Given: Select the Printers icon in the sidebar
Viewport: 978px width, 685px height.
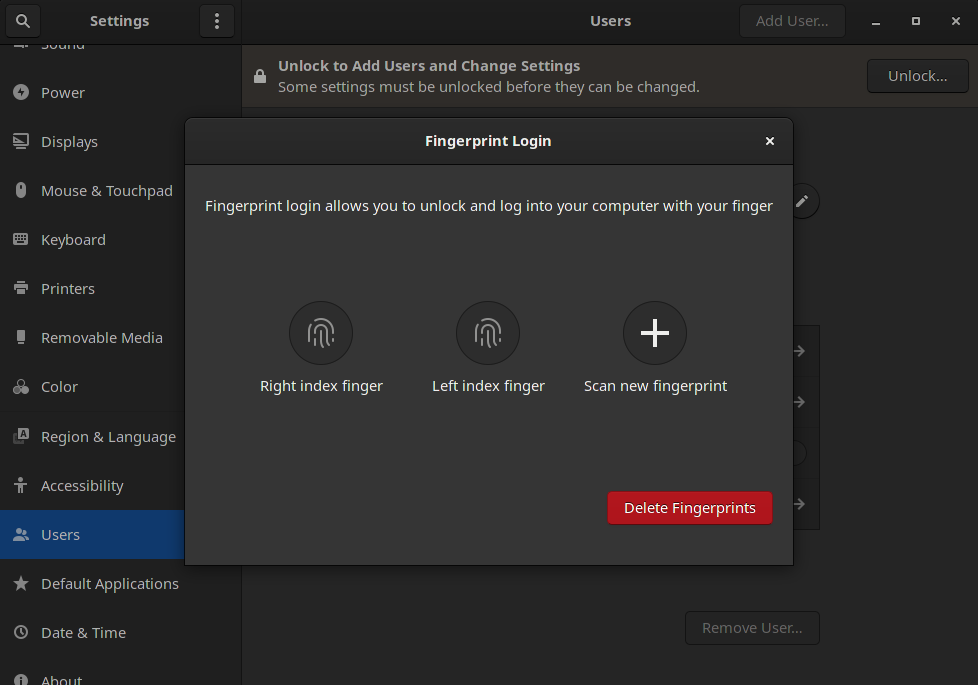Looking at the screenshot, I should click(21, 288).
